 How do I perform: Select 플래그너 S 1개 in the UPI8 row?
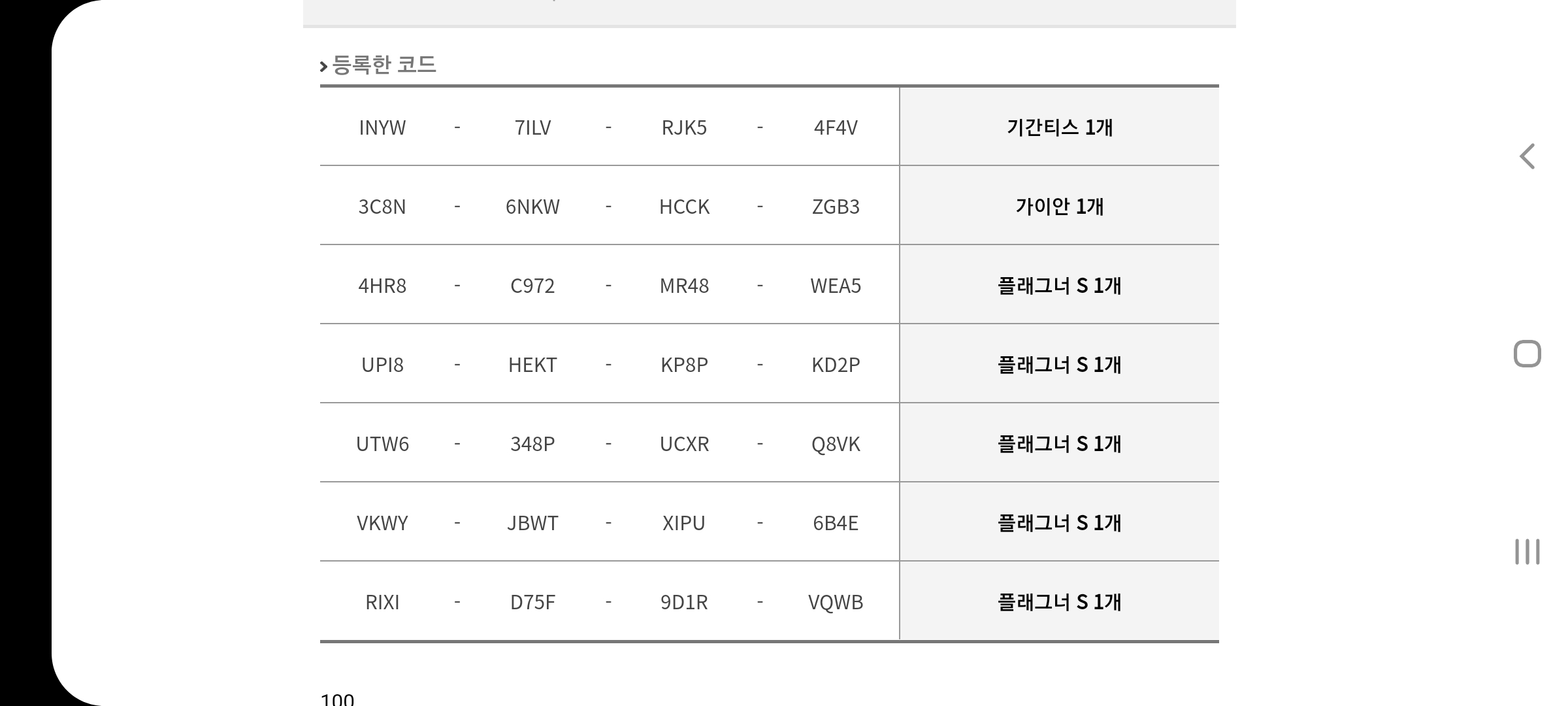click(x=1059, y=364)
